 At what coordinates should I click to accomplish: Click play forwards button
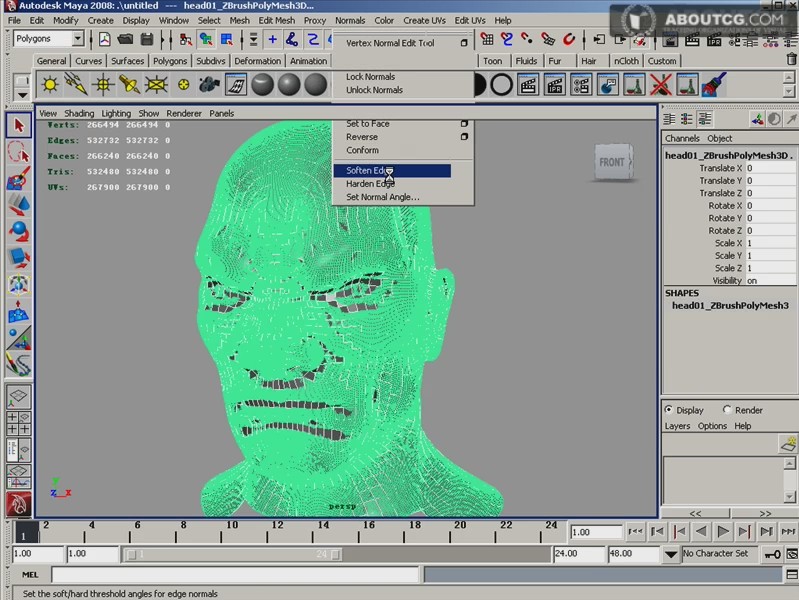pyautogui.click(x=722, y=532)
